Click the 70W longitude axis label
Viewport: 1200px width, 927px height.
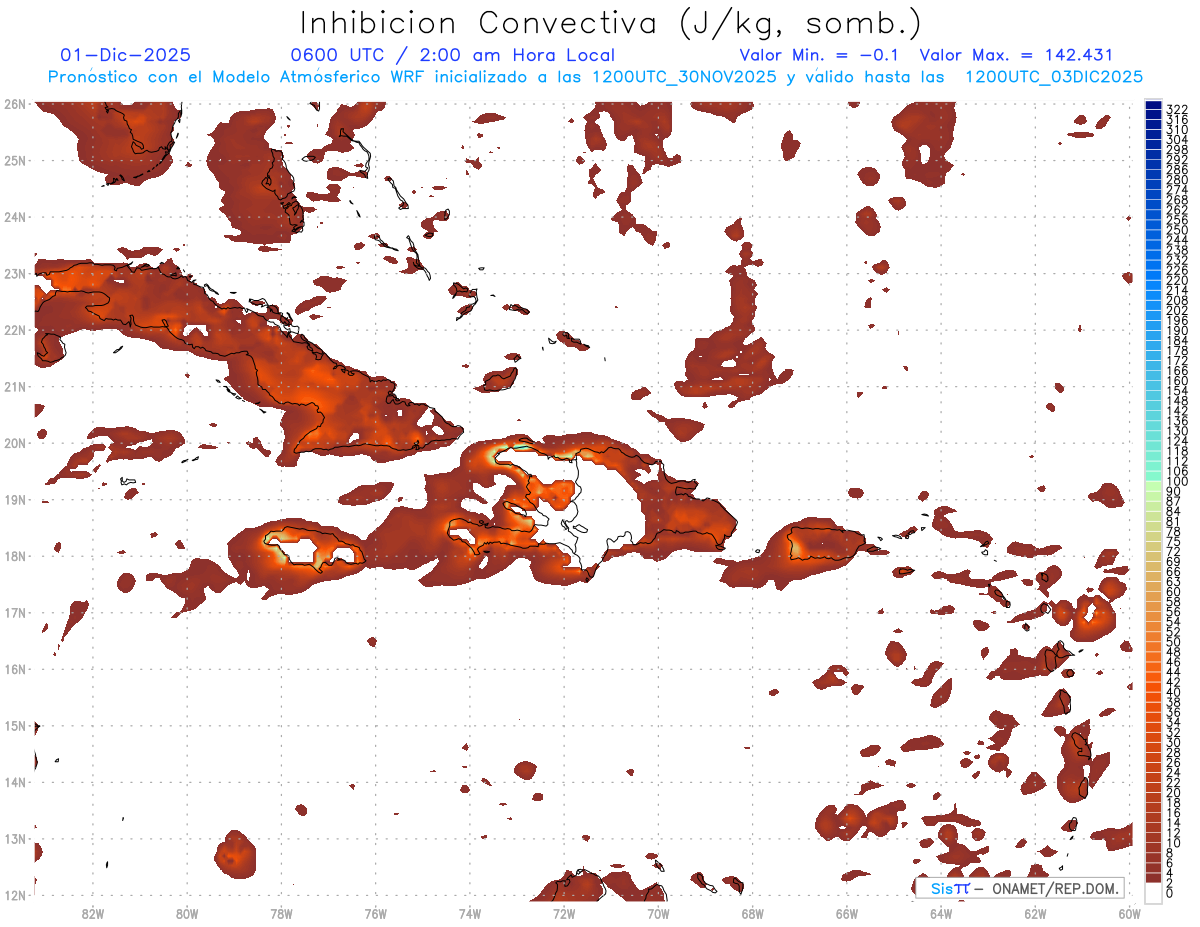(658, 912)
